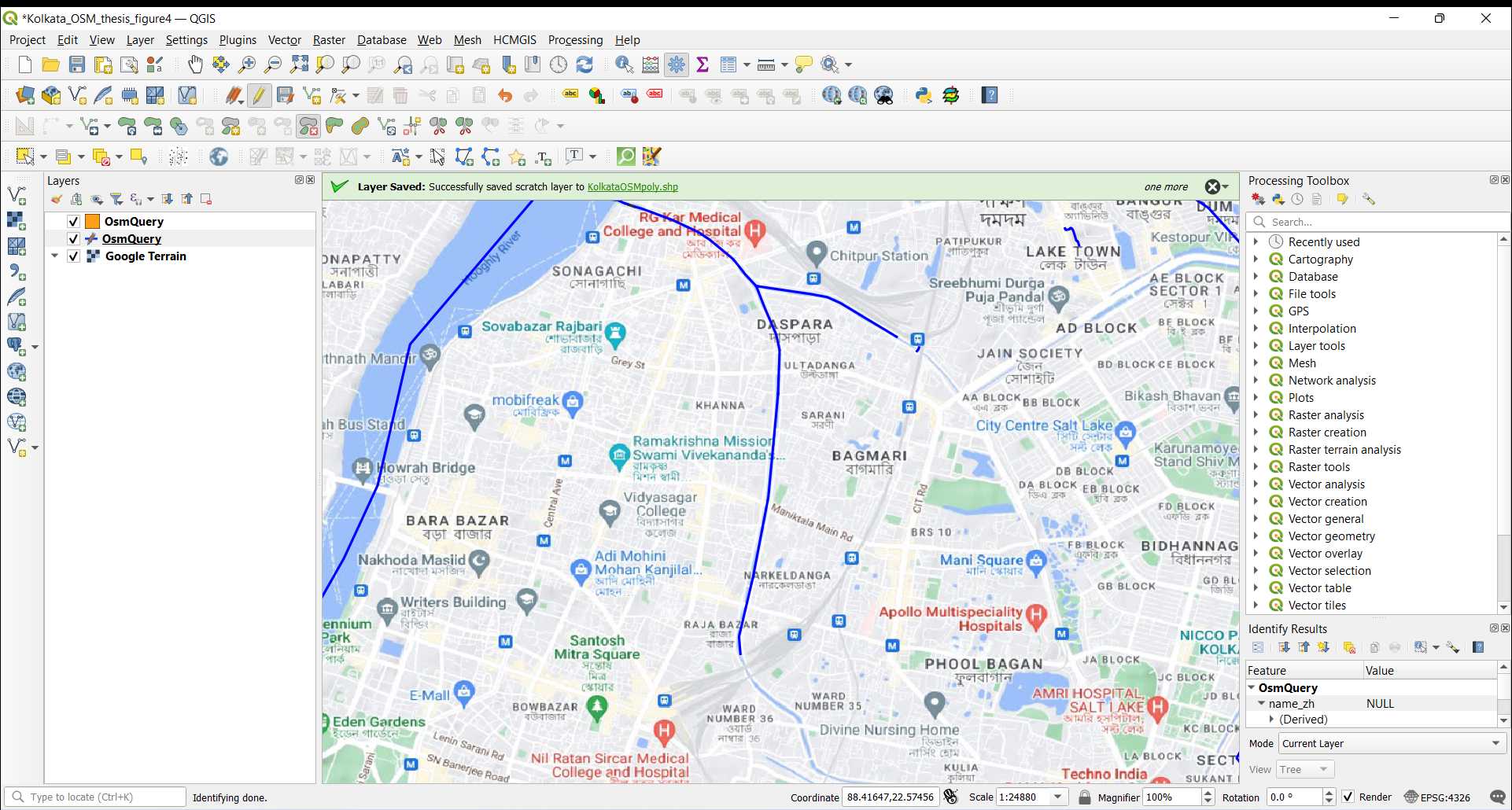Expand the Recently used toolbox group

[x=1256, y=242]
